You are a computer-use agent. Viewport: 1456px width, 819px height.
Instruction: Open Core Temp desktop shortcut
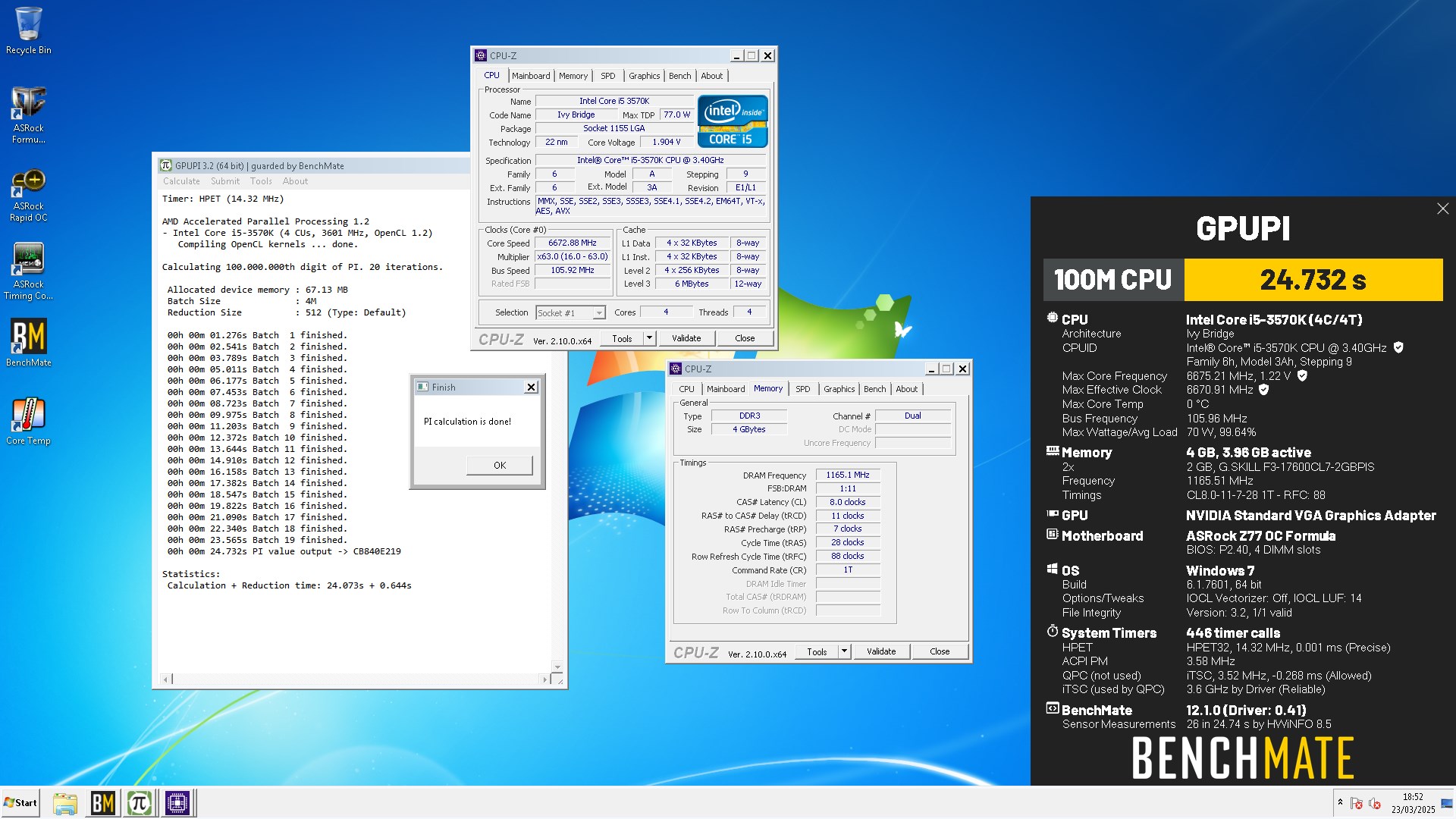pos(28,421)
